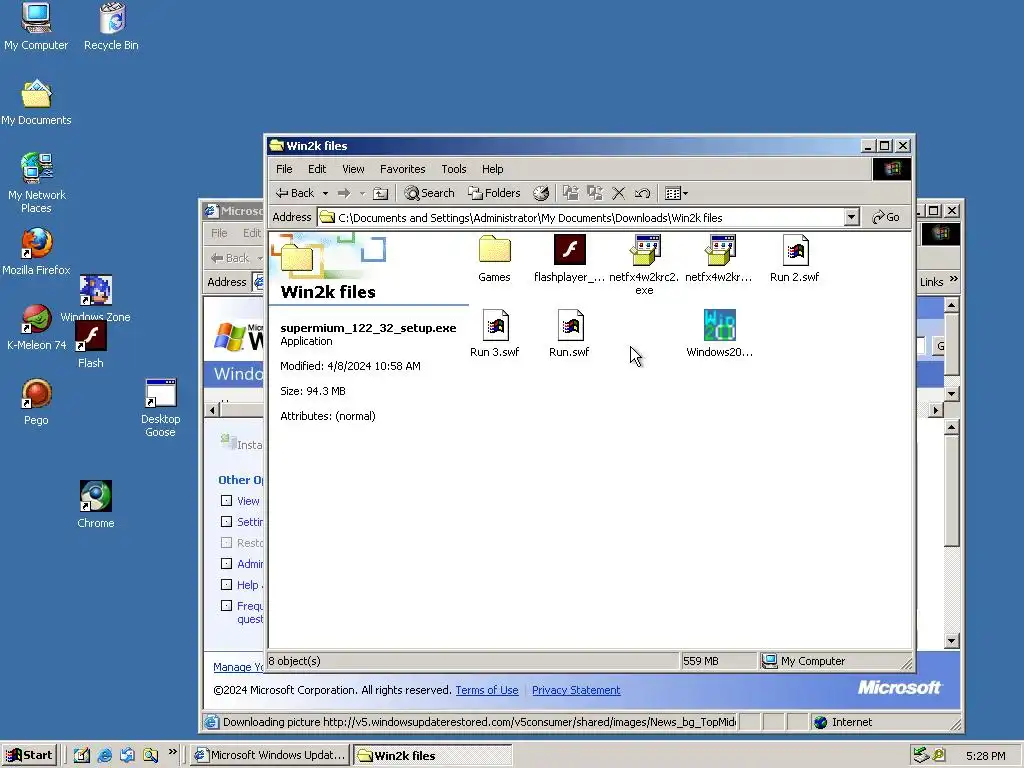1024x768 pixels.
Task: Click the View link in Windows Update sidebar
Action: tap(248, 501)
